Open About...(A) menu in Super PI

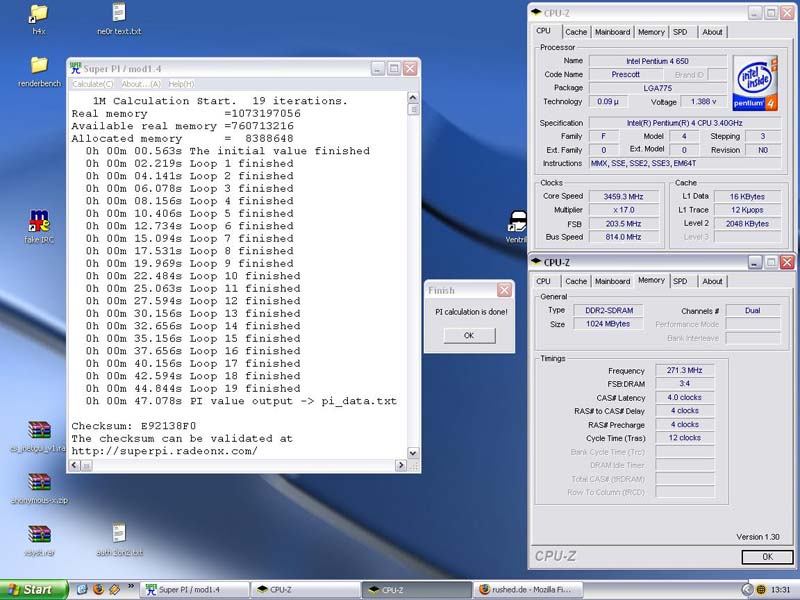(x=141, y=84)
